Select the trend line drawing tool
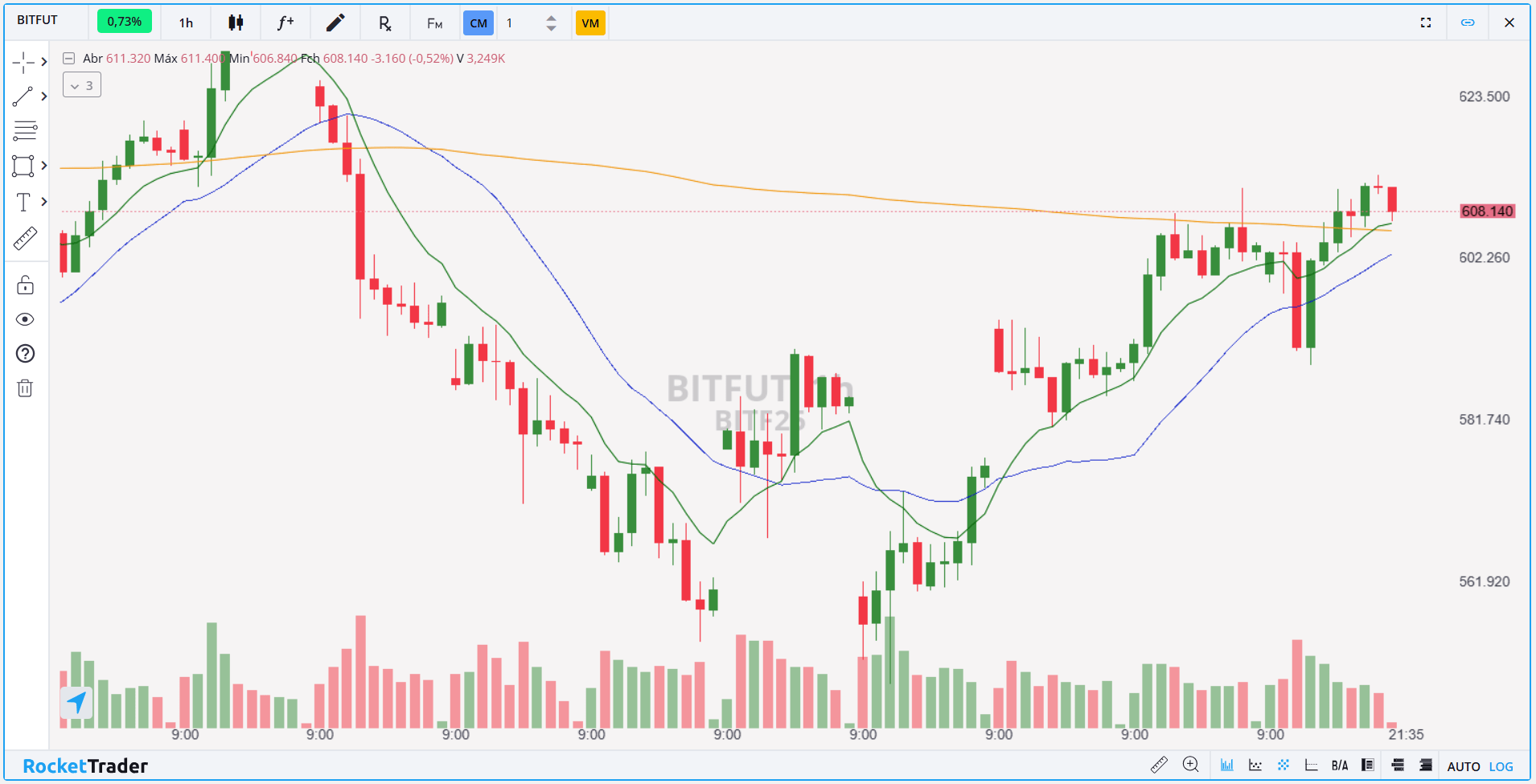This screenshot has height=784, width=1536. click(23, 96)
